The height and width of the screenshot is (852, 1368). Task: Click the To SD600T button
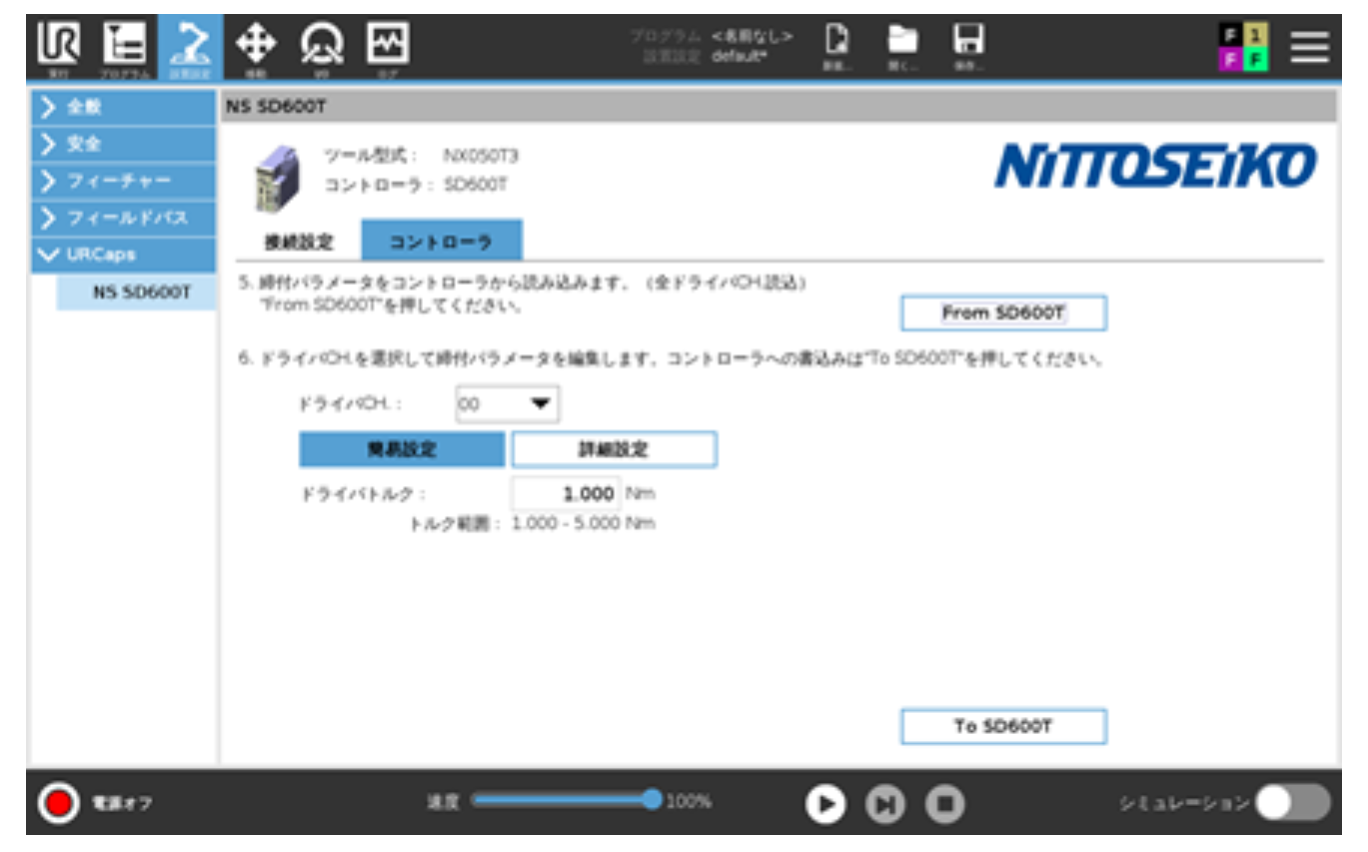click(1004, 727)
